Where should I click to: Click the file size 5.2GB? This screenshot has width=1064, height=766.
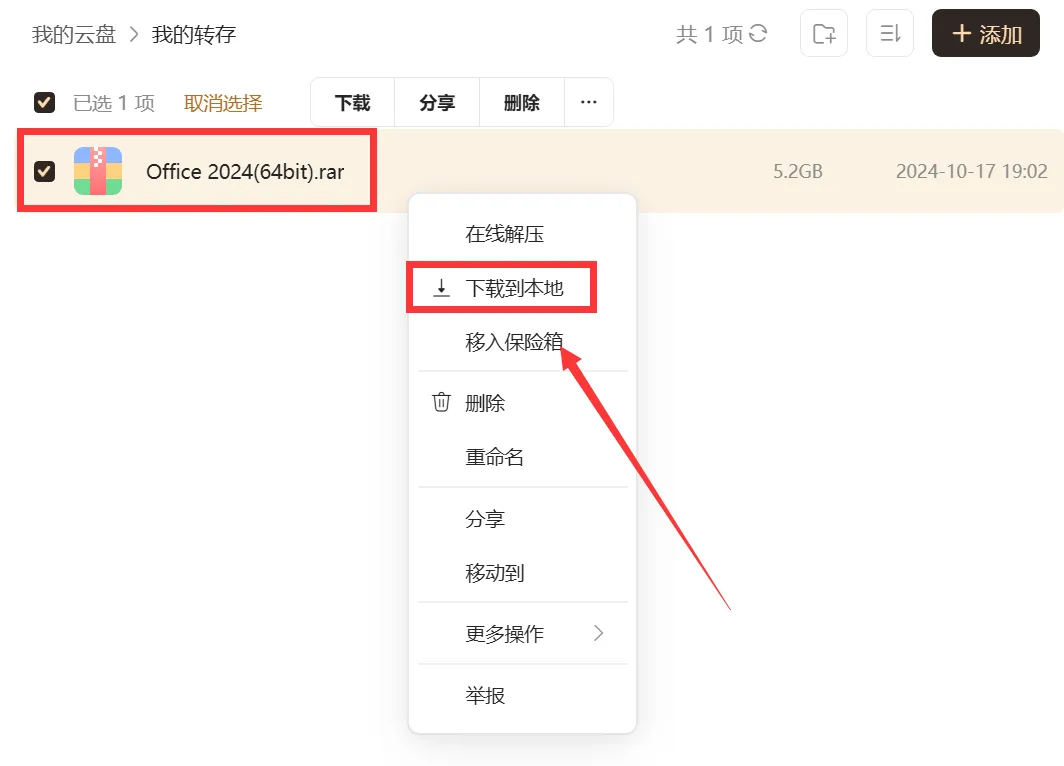798,171
